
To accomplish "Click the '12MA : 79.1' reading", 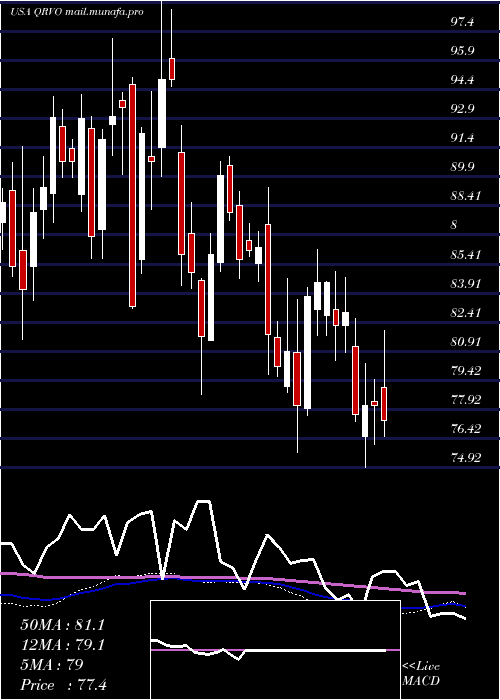I will click(62, 645).
